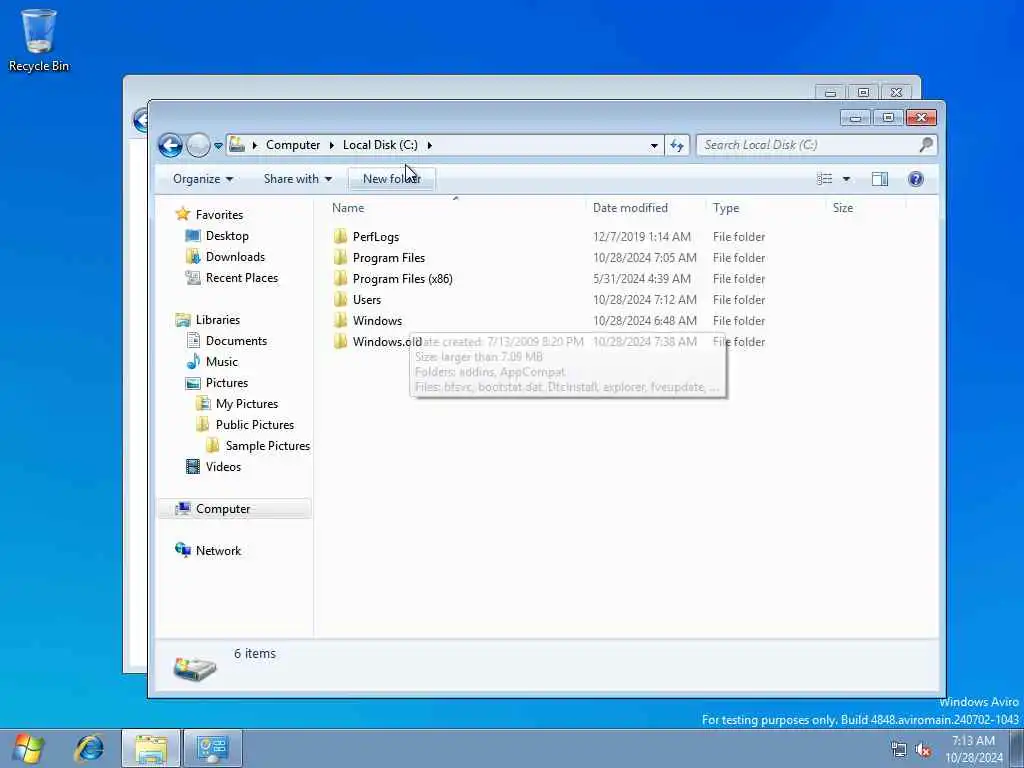Select the Program Files folder icon

[340, 257]
